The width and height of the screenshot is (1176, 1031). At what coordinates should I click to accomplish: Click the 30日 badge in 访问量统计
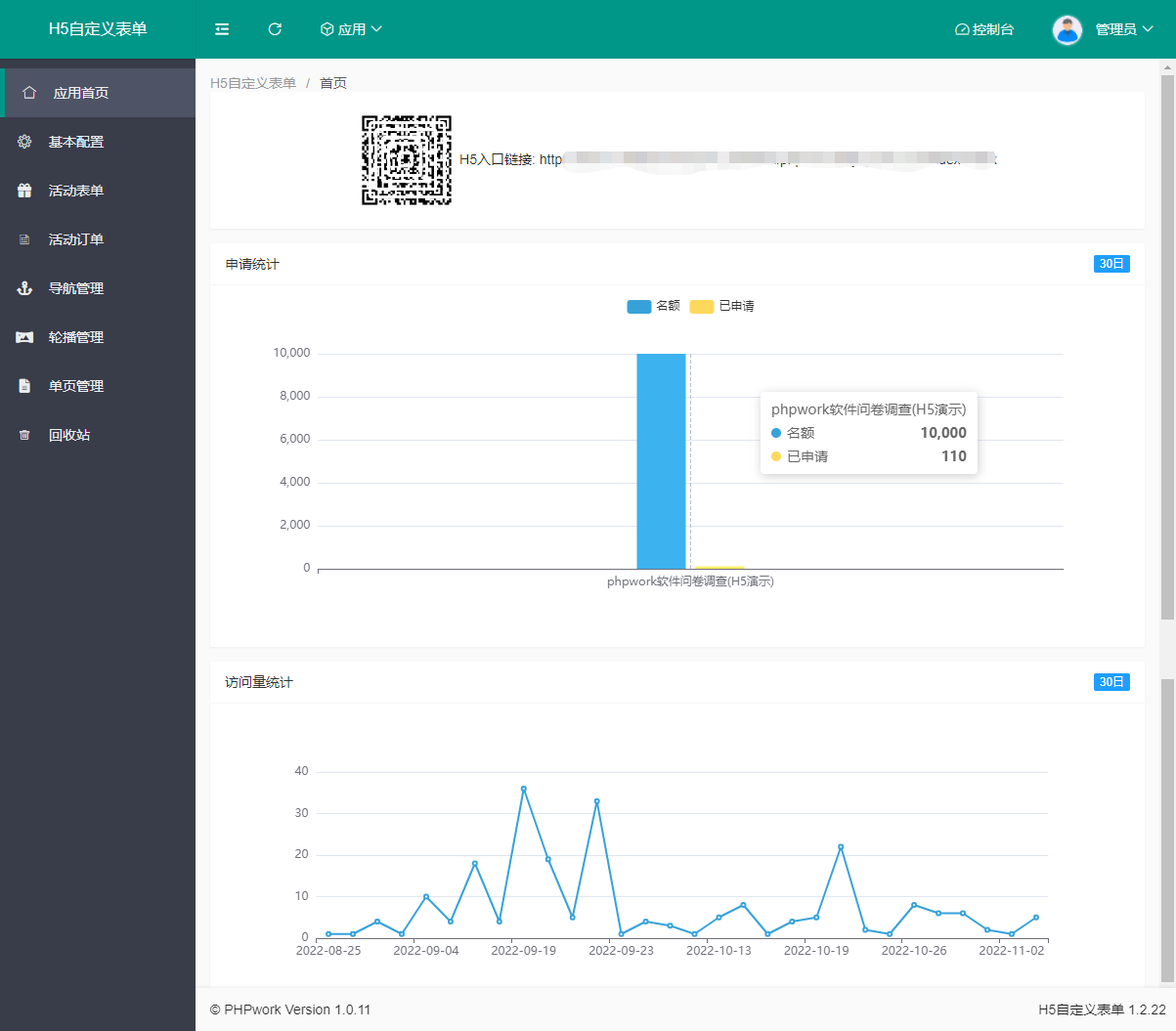pyautogui.click(x=1111, y=682)
